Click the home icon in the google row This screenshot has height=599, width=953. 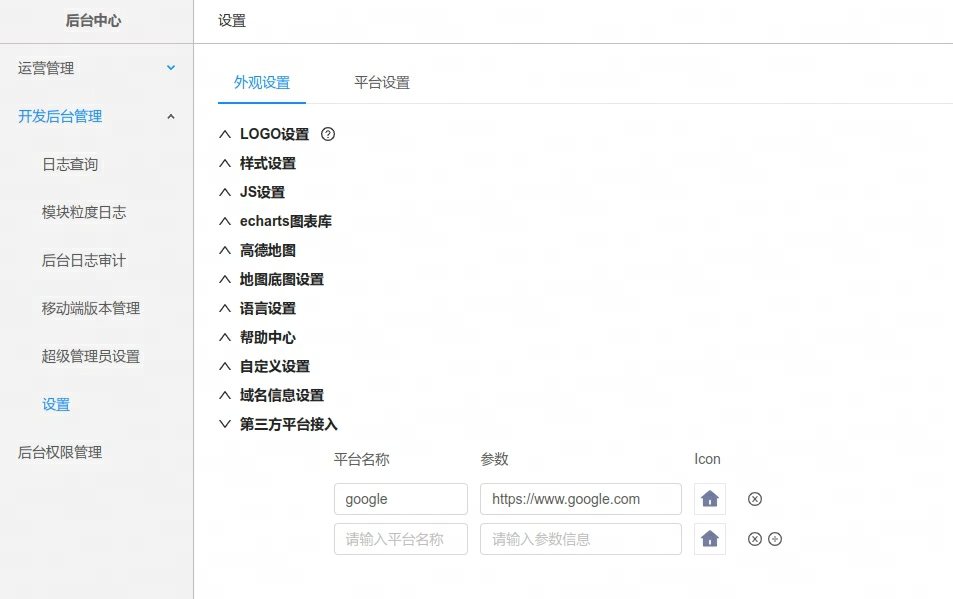pos(710,499)
